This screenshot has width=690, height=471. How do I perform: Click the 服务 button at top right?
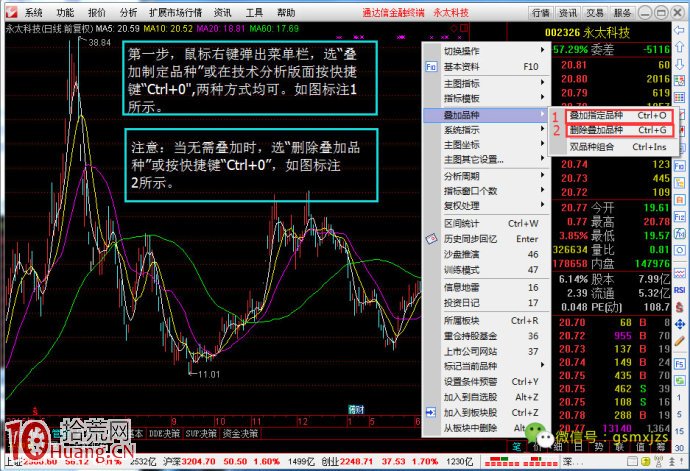coord(622,13)
